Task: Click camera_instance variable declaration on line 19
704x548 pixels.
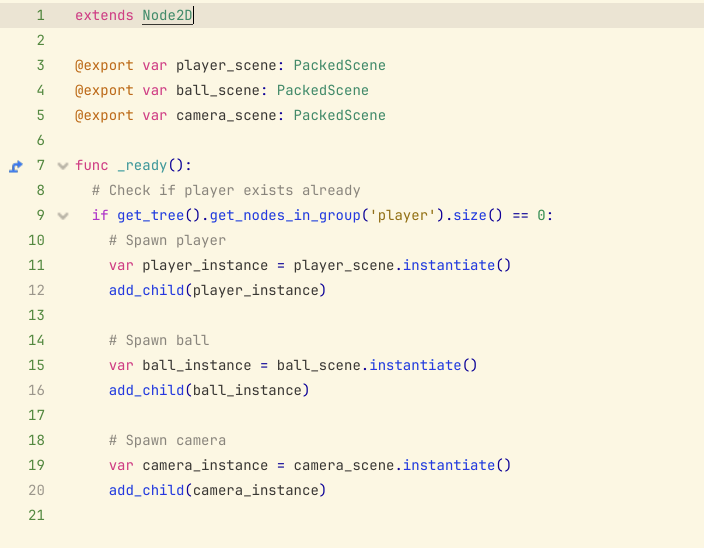Action: pyautogui.click(x=205, y=465)
